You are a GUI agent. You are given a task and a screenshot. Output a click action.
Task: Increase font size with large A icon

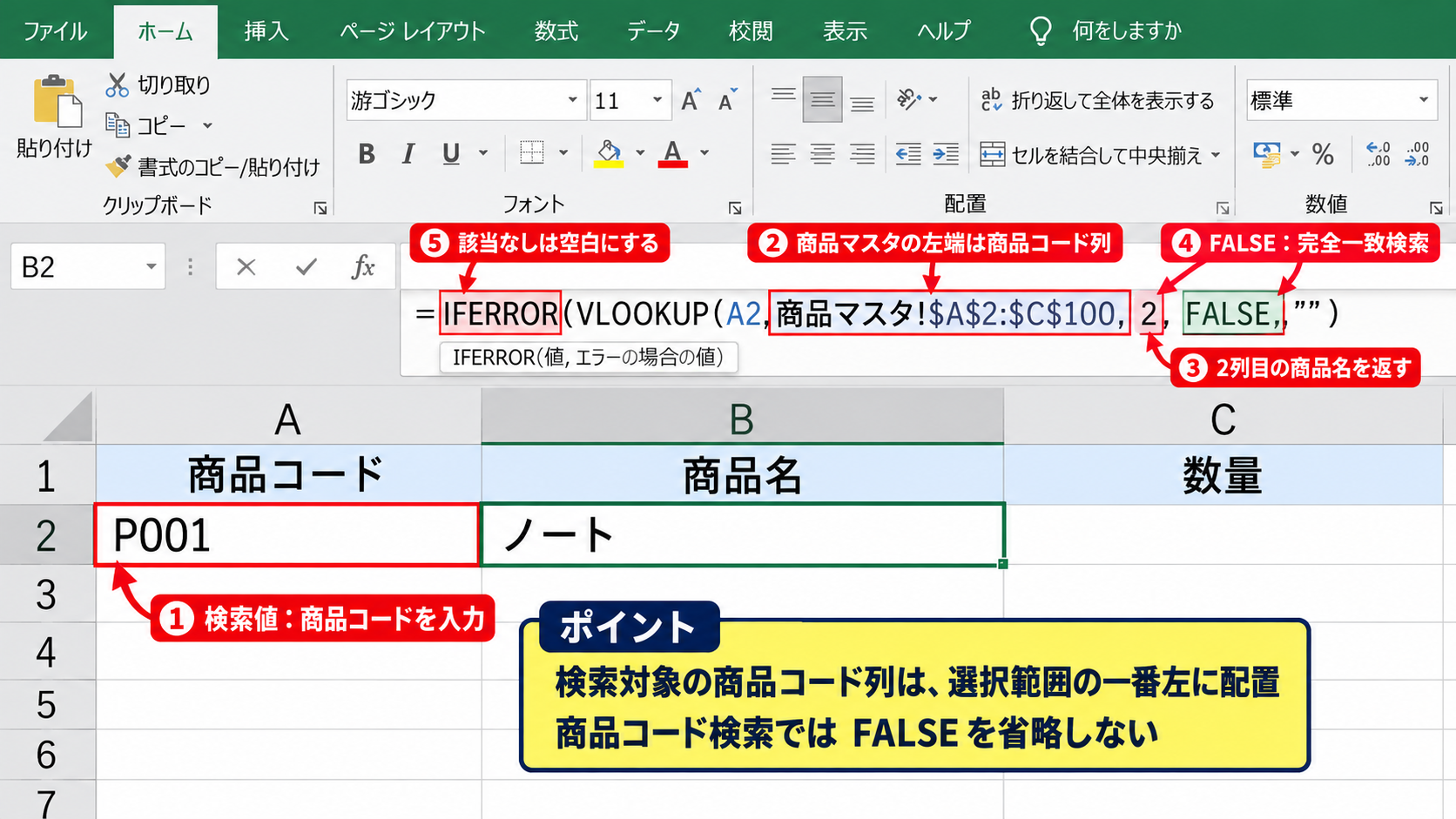coord(691,100)
